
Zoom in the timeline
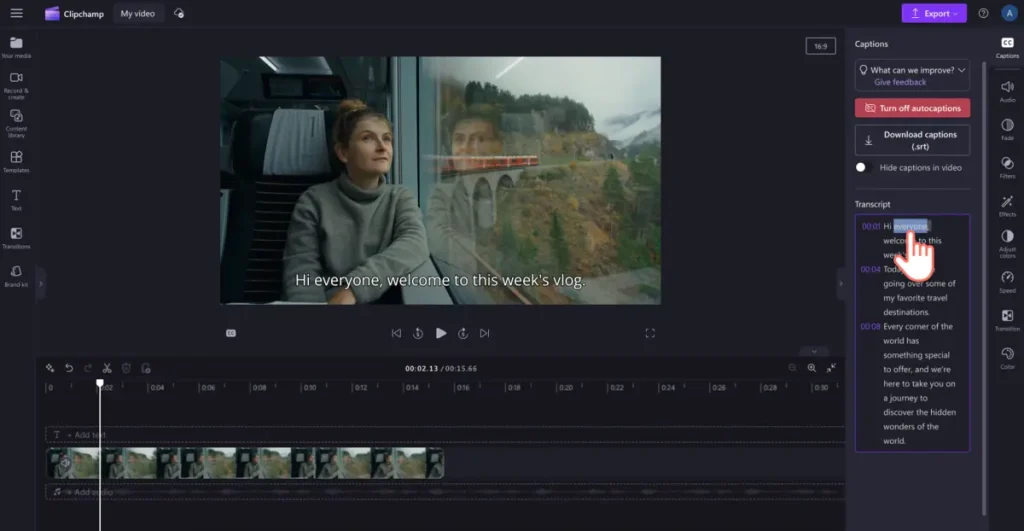pos(812,368)
